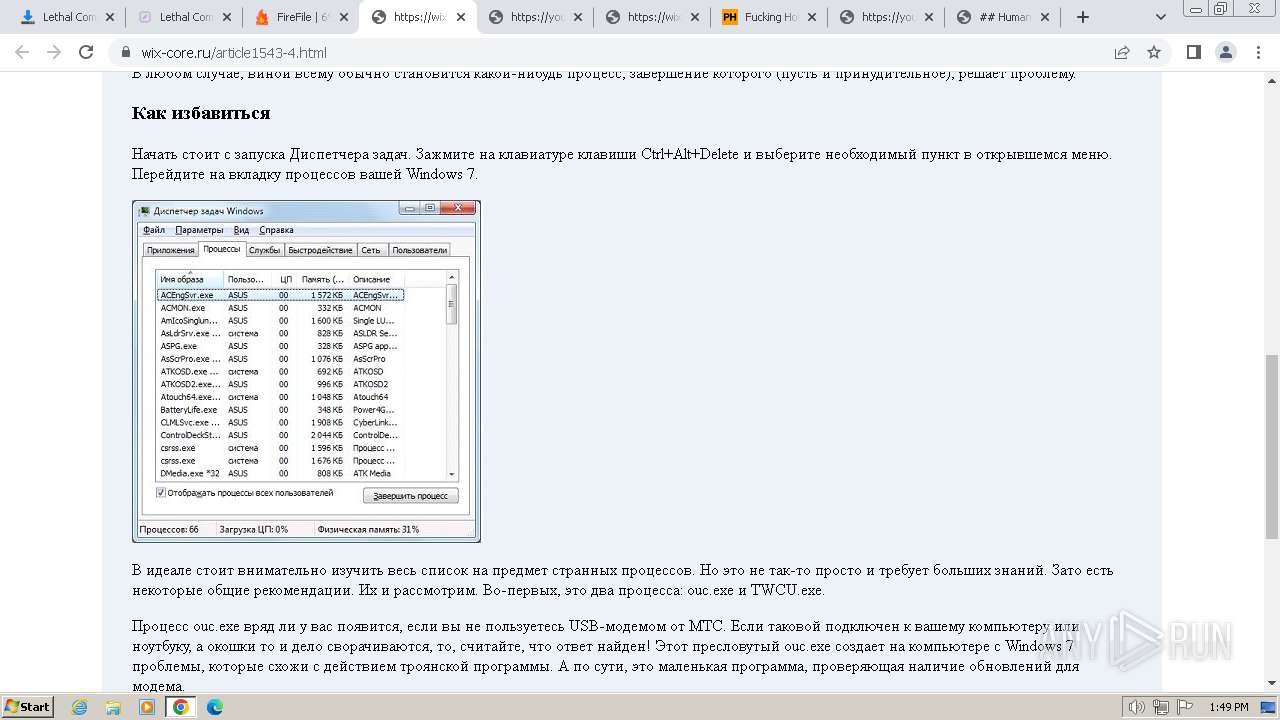
Task: Open a new tab with plus button
Action: click(1082, 17)
